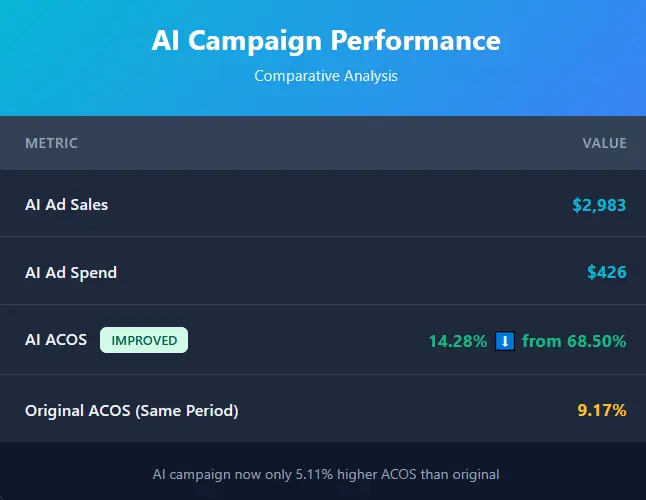Select the AI Ad Spend label
Viewport: 646px width, 500px height.
tap(71, 272)
